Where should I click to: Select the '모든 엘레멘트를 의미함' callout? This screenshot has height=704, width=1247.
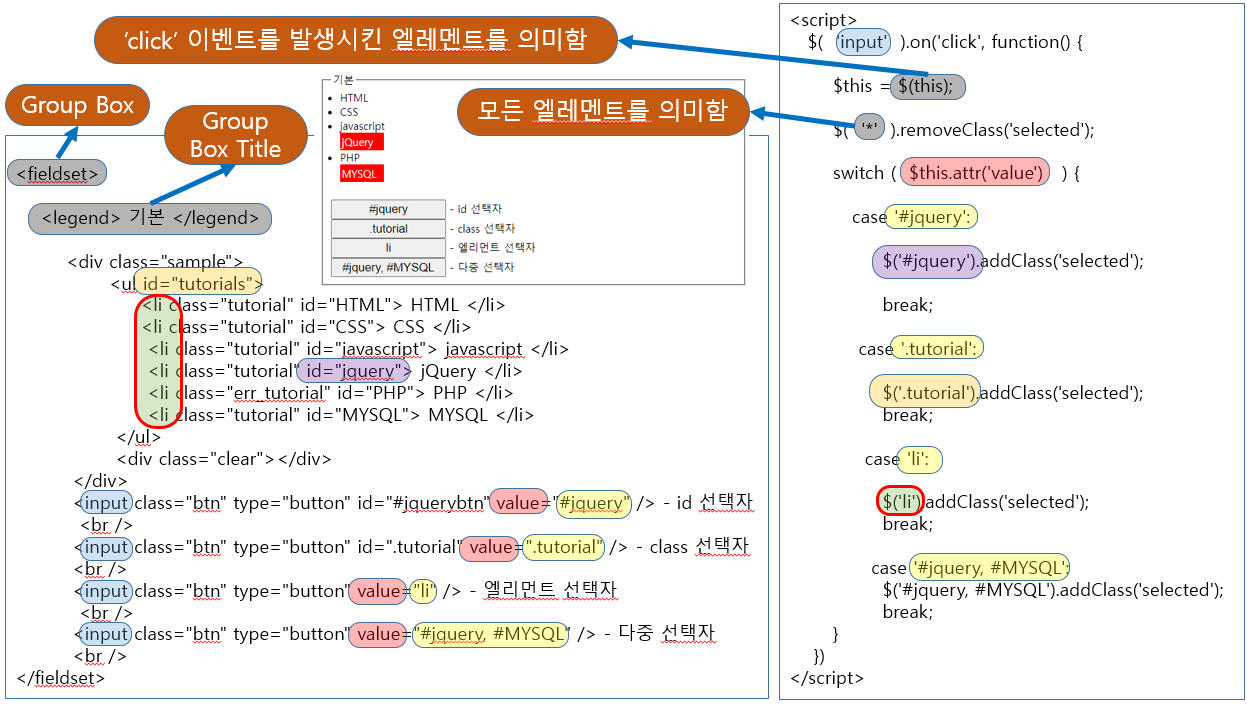(x=603, y=111)
